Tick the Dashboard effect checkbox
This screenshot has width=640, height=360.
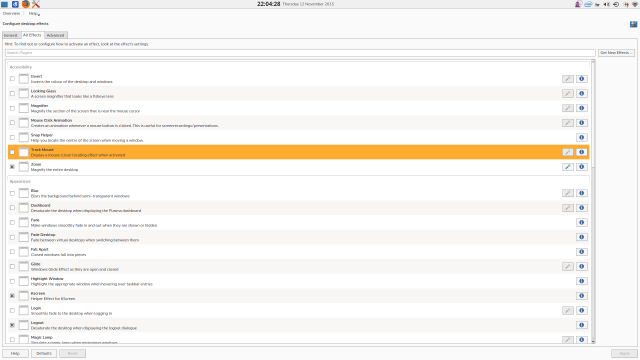point(12,208)
